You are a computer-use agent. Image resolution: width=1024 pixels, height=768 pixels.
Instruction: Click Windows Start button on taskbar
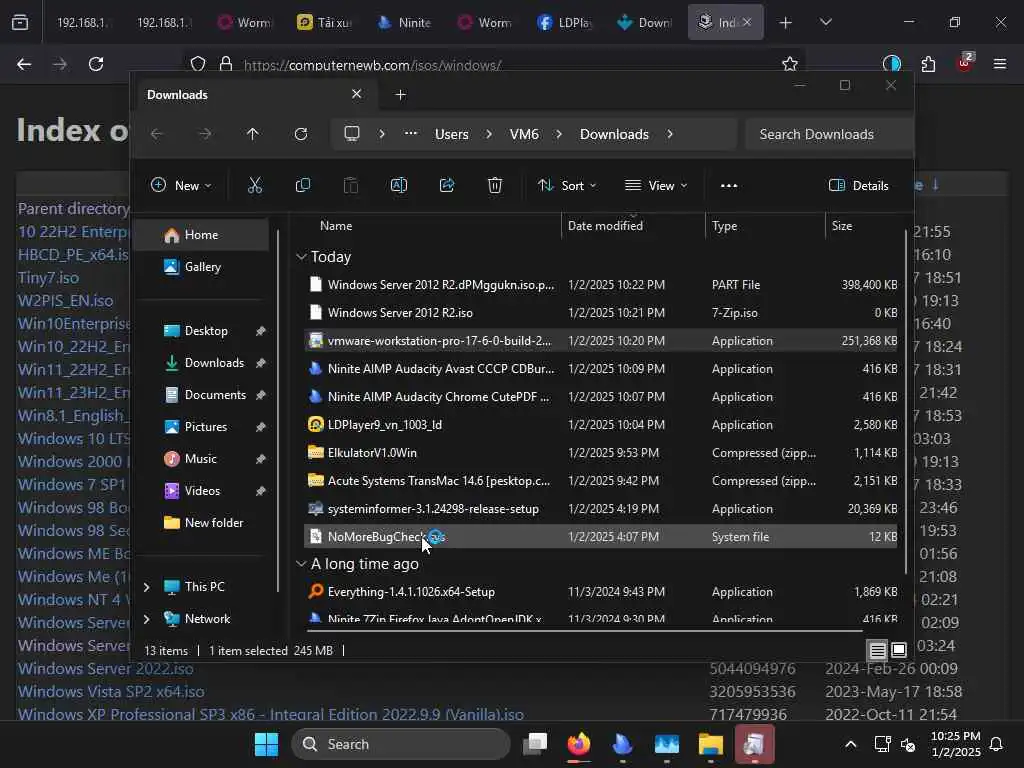[266, 744]
